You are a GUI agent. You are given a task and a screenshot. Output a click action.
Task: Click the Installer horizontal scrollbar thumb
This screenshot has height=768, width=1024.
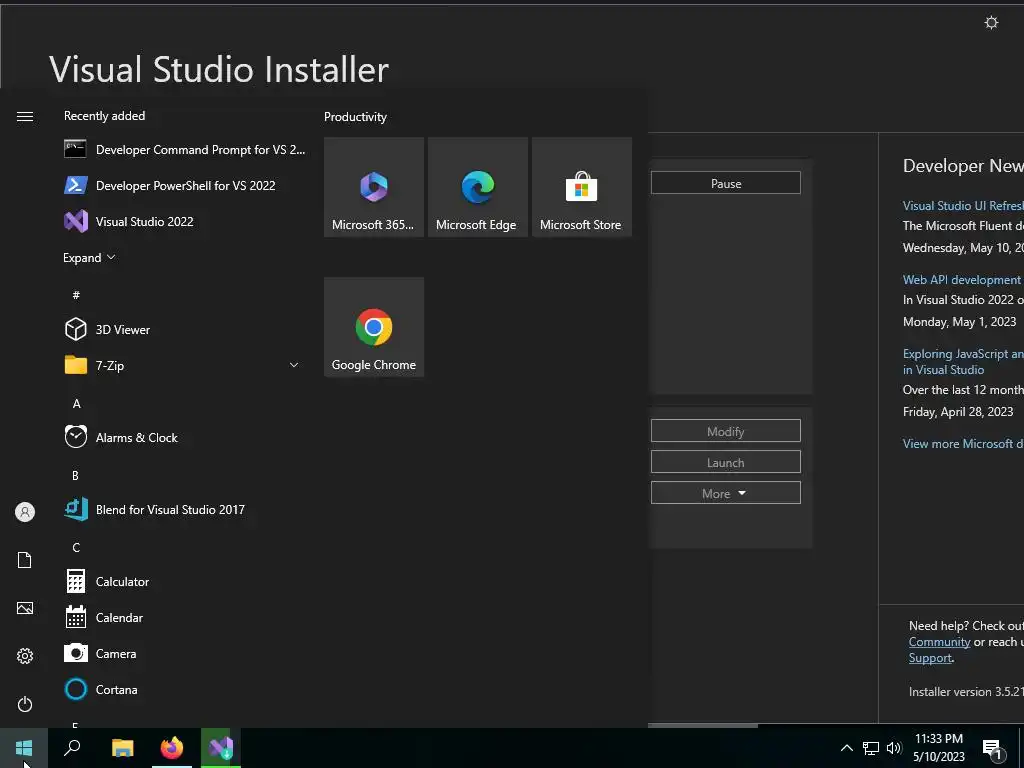pyautogui.click(x=703, y=725)
